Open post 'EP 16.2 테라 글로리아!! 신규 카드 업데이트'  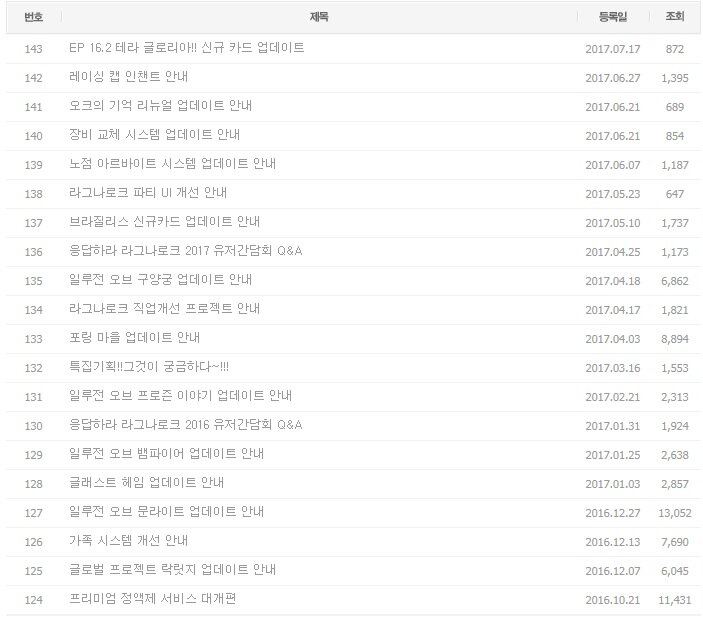(187, 48)
